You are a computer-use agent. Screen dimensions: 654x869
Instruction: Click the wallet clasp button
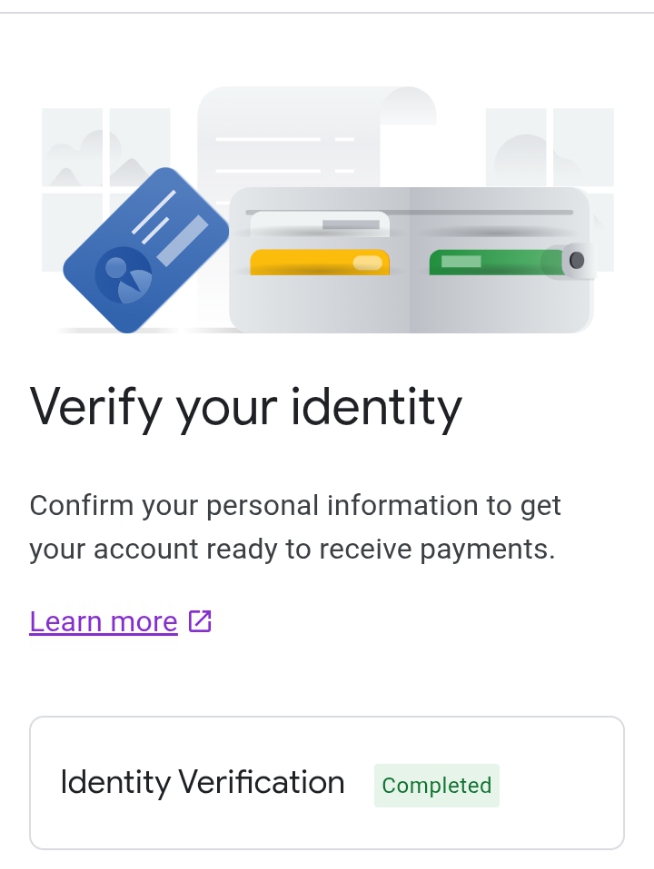point(575,261)
